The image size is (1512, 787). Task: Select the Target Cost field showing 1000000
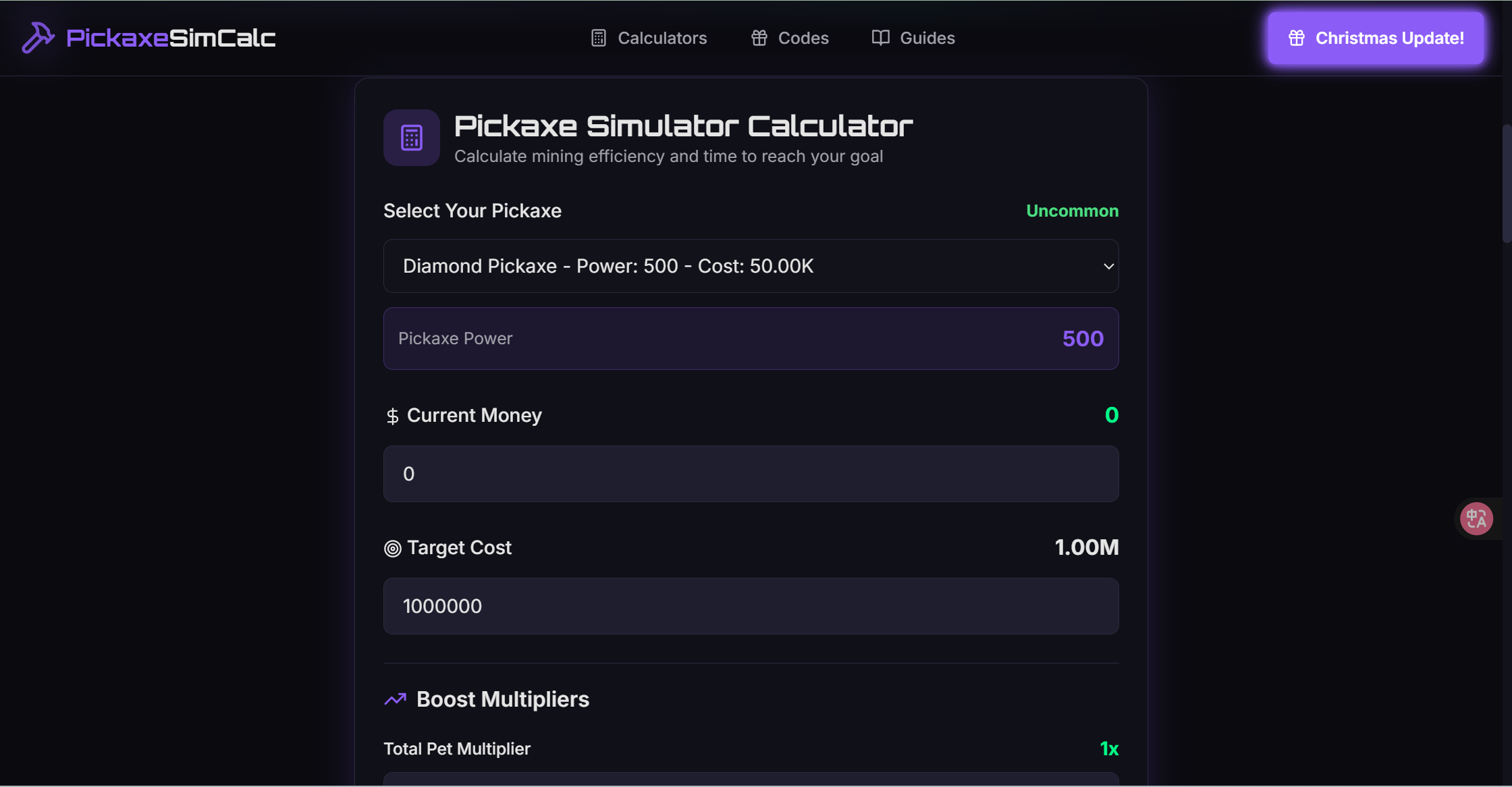coord(751,605)
